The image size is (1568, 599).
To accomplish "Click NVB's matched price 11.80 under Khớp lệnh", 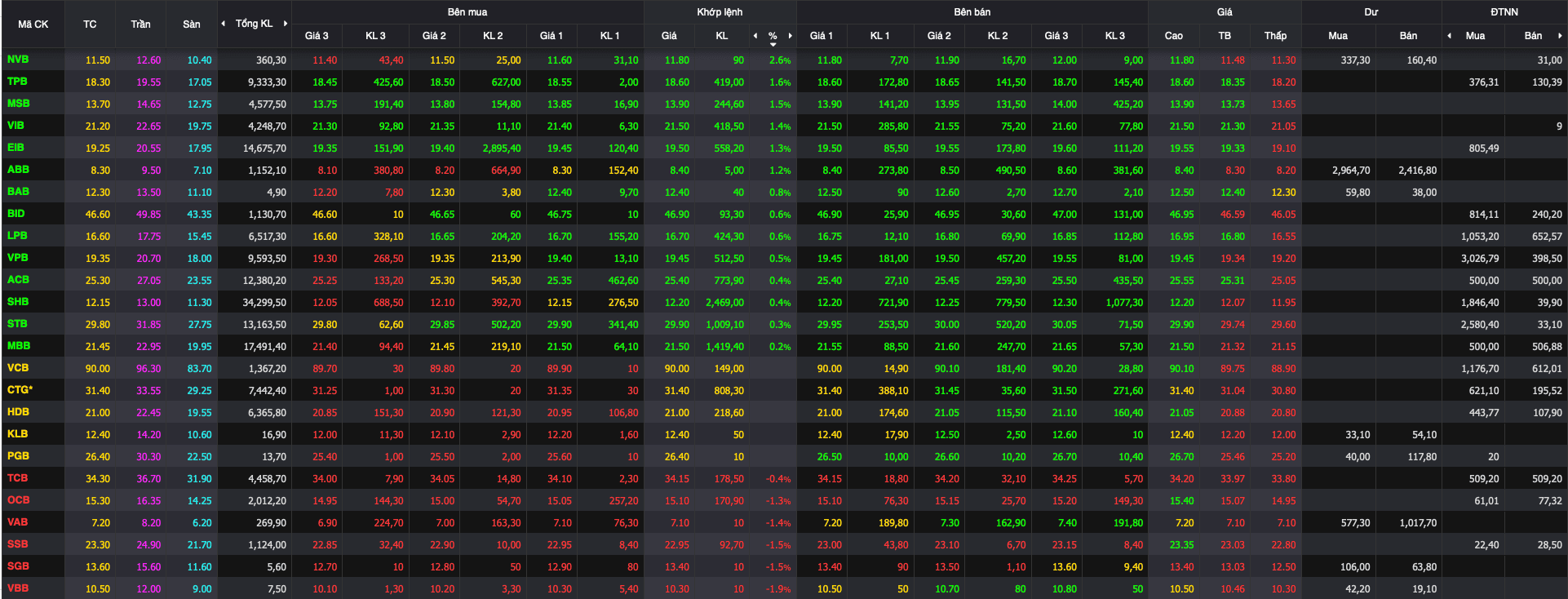I will (x=676, y=60).
